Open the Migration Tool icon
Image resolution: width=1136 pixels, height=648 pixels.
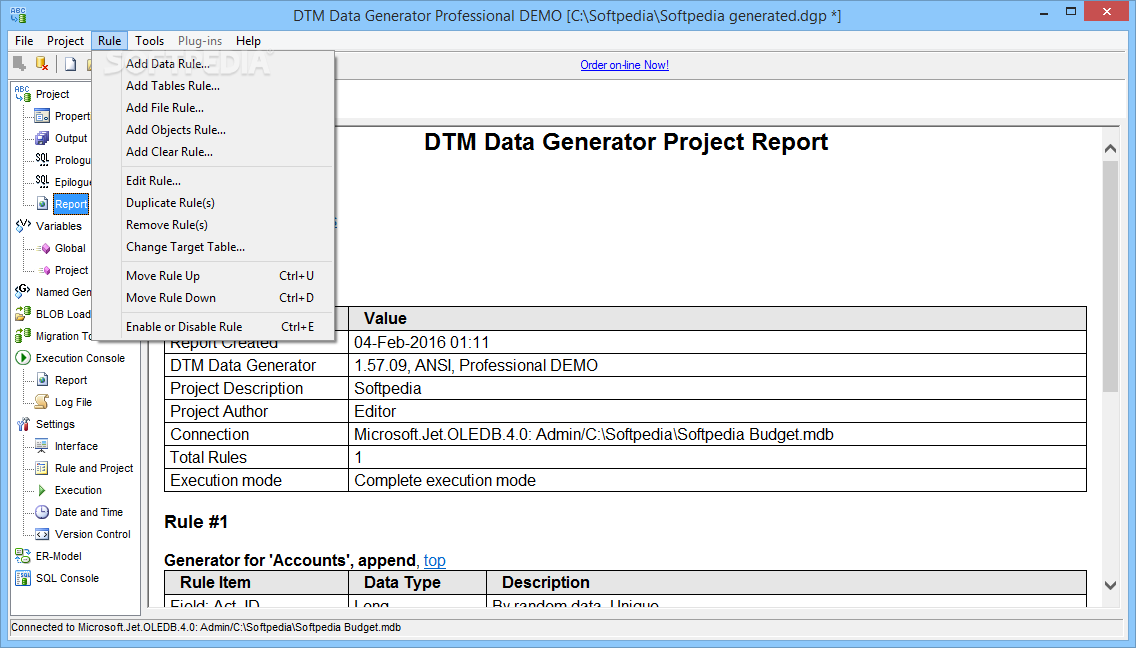tap(22, 336)
